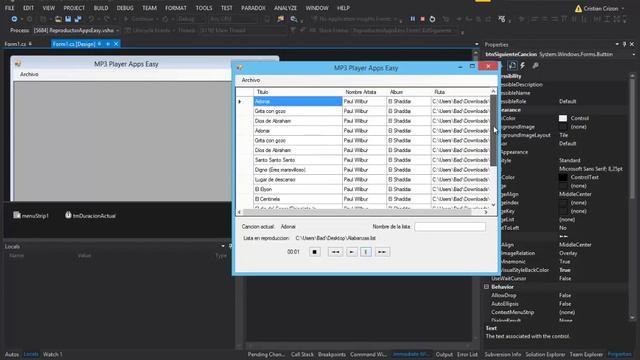
Task: Open the Pending Changes tab
Action: 266,354
